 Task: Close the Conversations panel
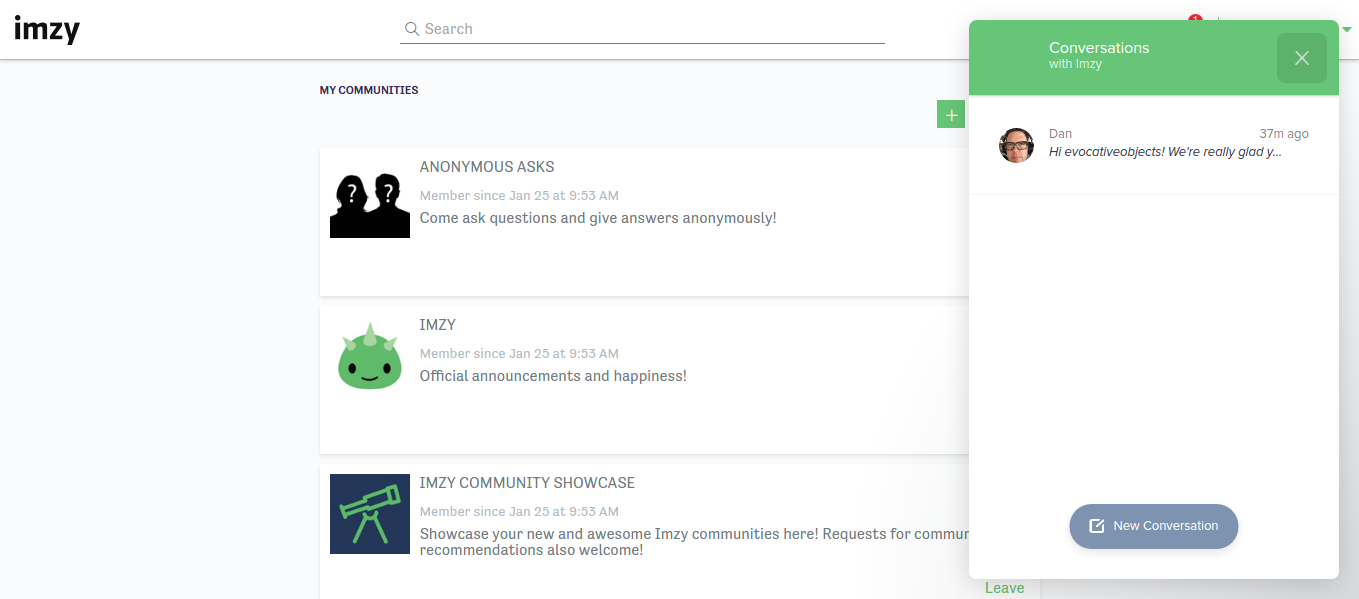point(1301,58)
